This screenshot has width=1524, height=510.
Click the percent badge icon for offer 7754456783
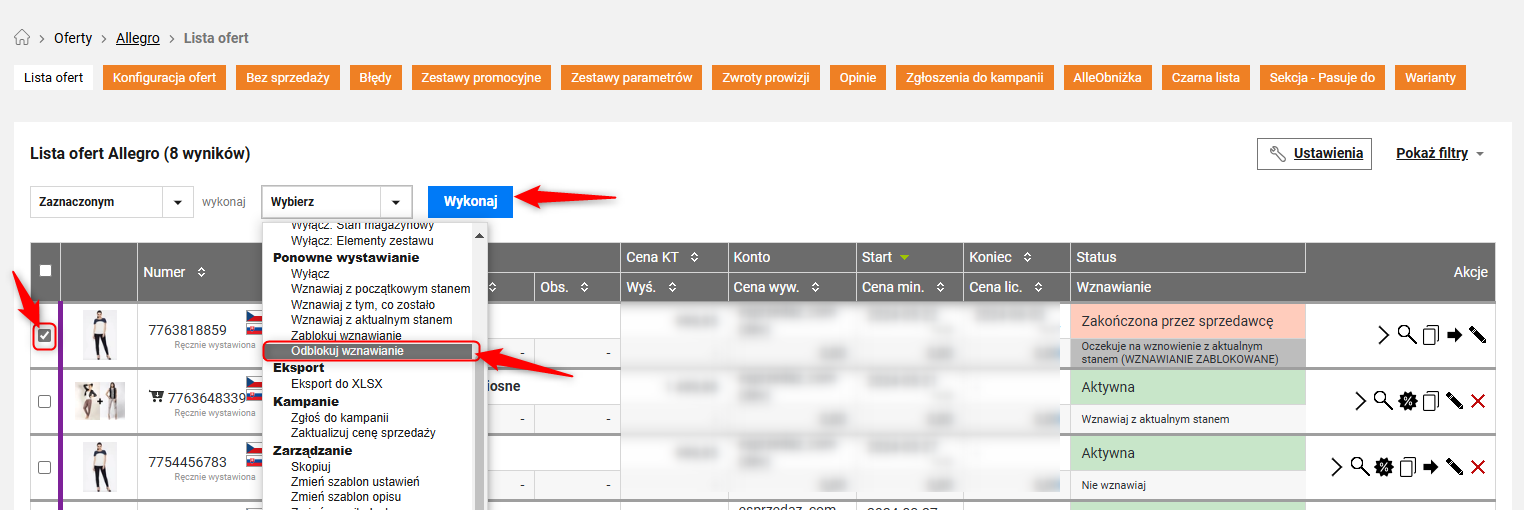[x=1384, y=467]
